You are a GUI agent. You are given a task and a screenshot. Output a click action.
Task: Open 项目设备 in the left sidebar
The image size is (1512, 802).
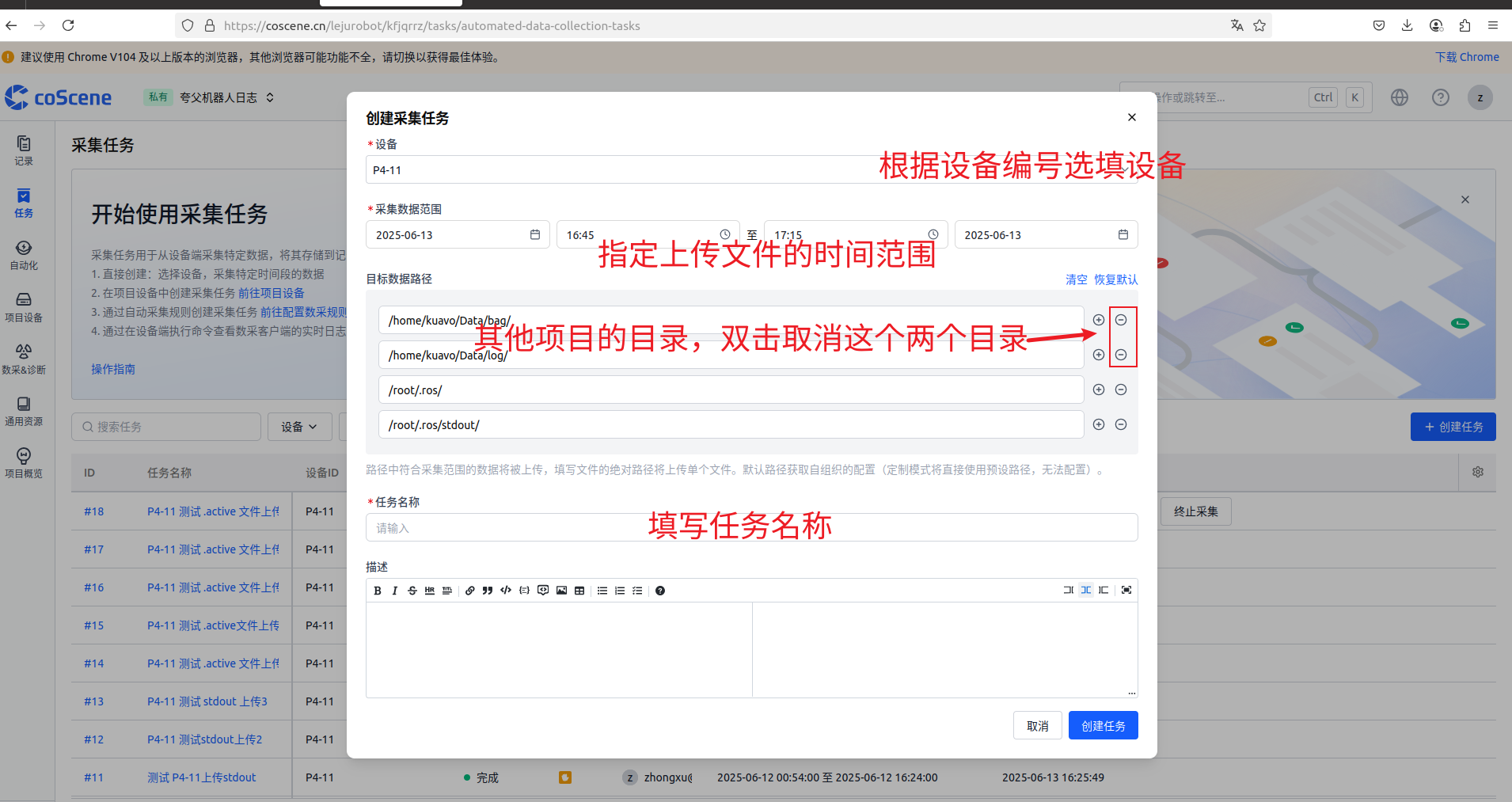(24, 307)
